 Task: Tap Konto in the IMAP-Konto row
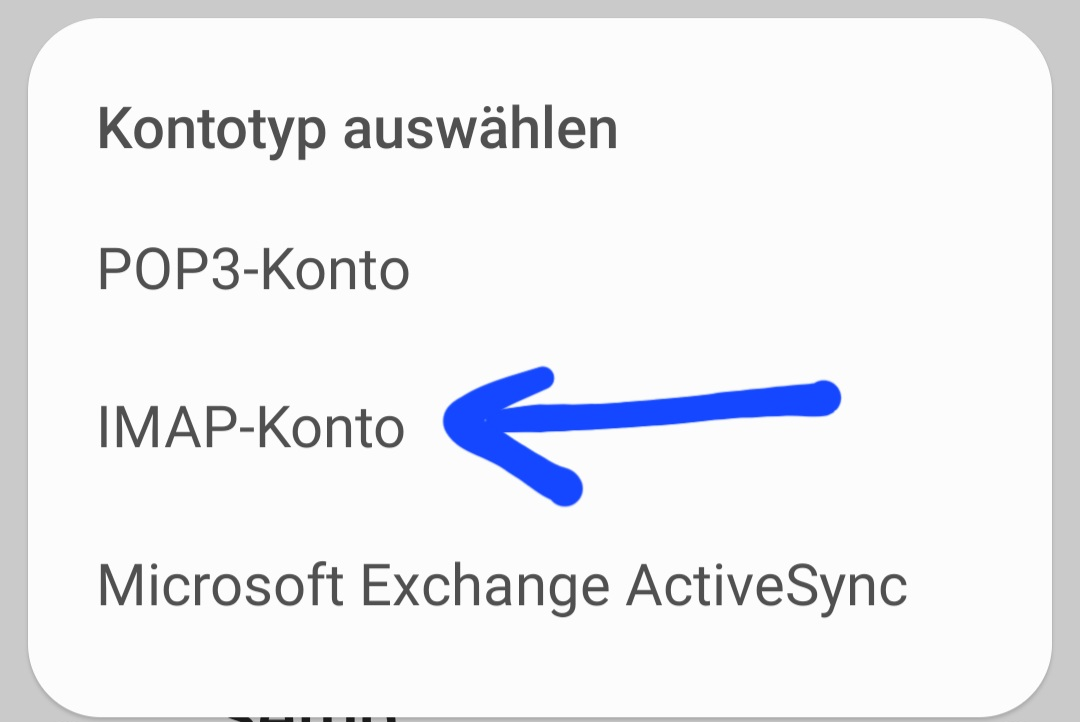click(x=331, y=428)
